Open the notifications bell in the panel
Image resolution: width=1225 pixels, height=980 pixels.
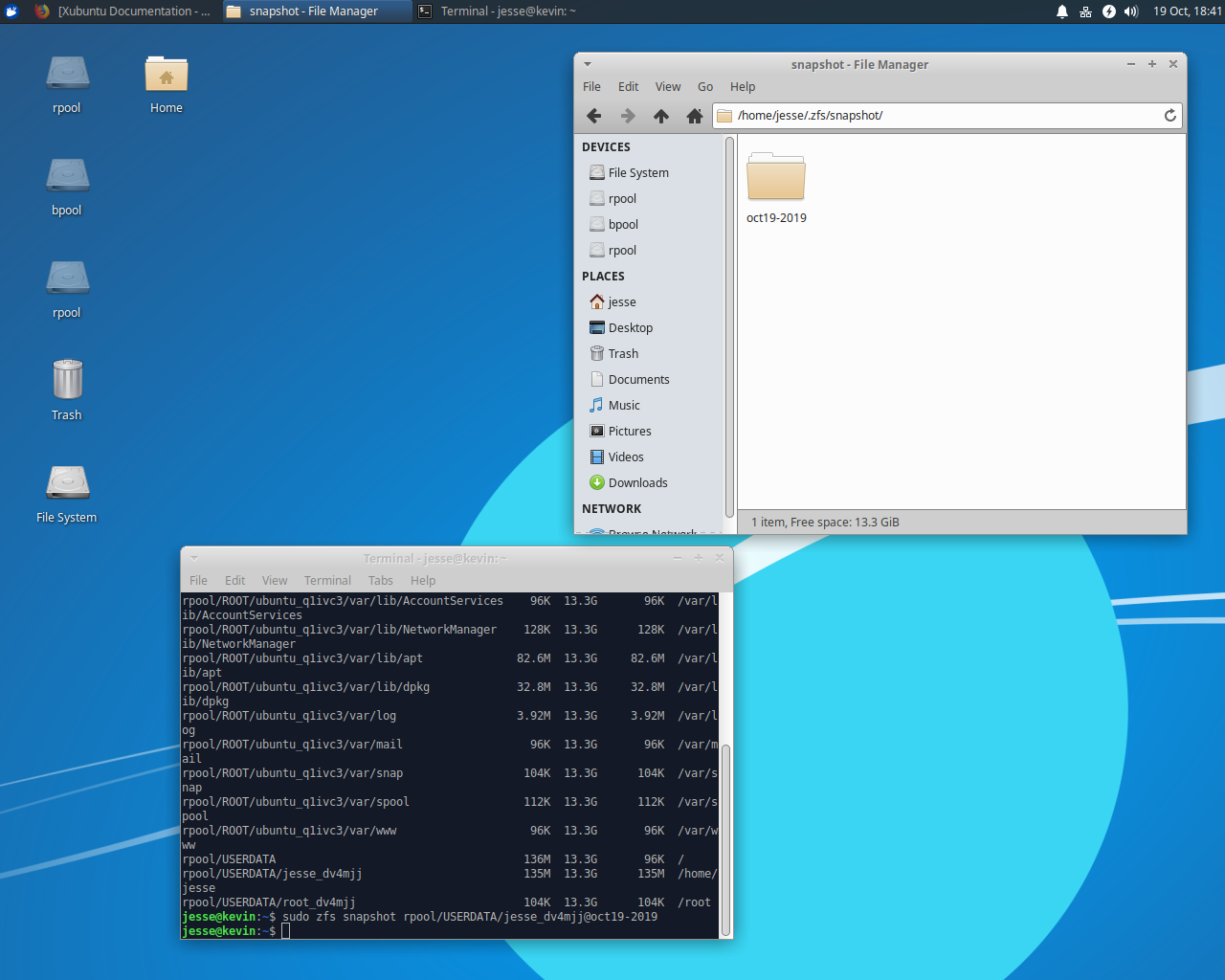tap(1062, 11)
